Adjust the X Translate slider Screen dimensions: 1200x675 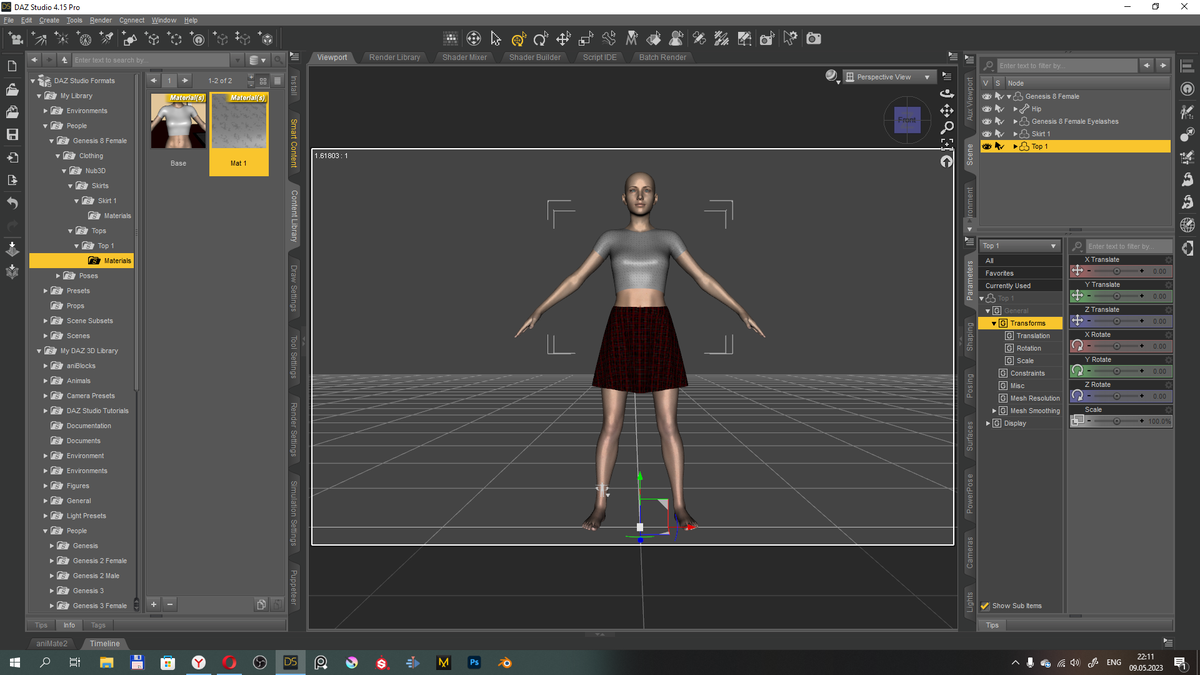(x=1116, y=271)
